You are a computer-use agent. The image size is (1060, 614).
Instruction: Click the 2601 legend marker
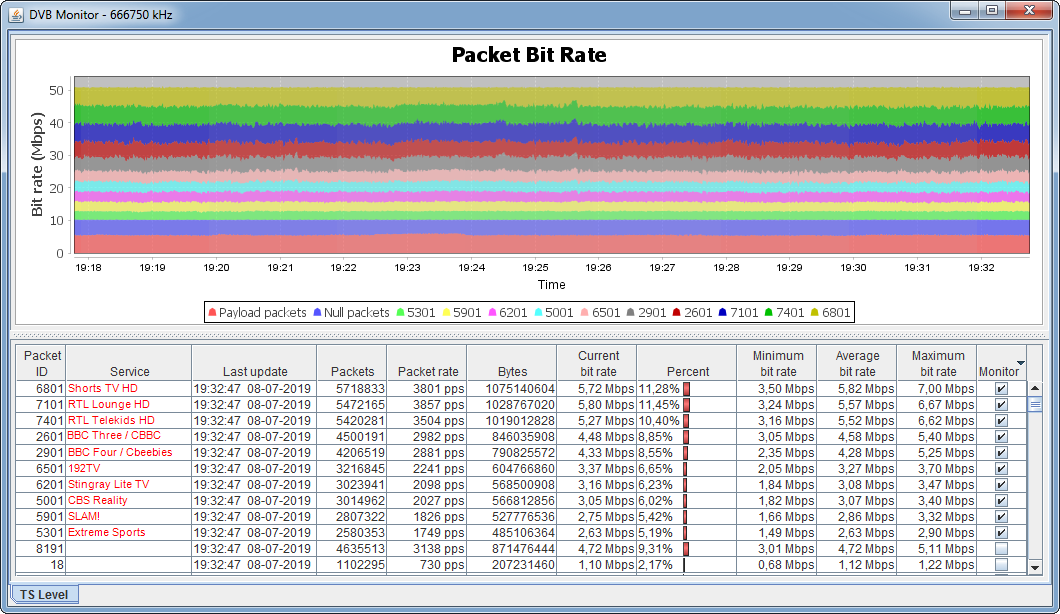pyautogui.click(x=677, y=313)
